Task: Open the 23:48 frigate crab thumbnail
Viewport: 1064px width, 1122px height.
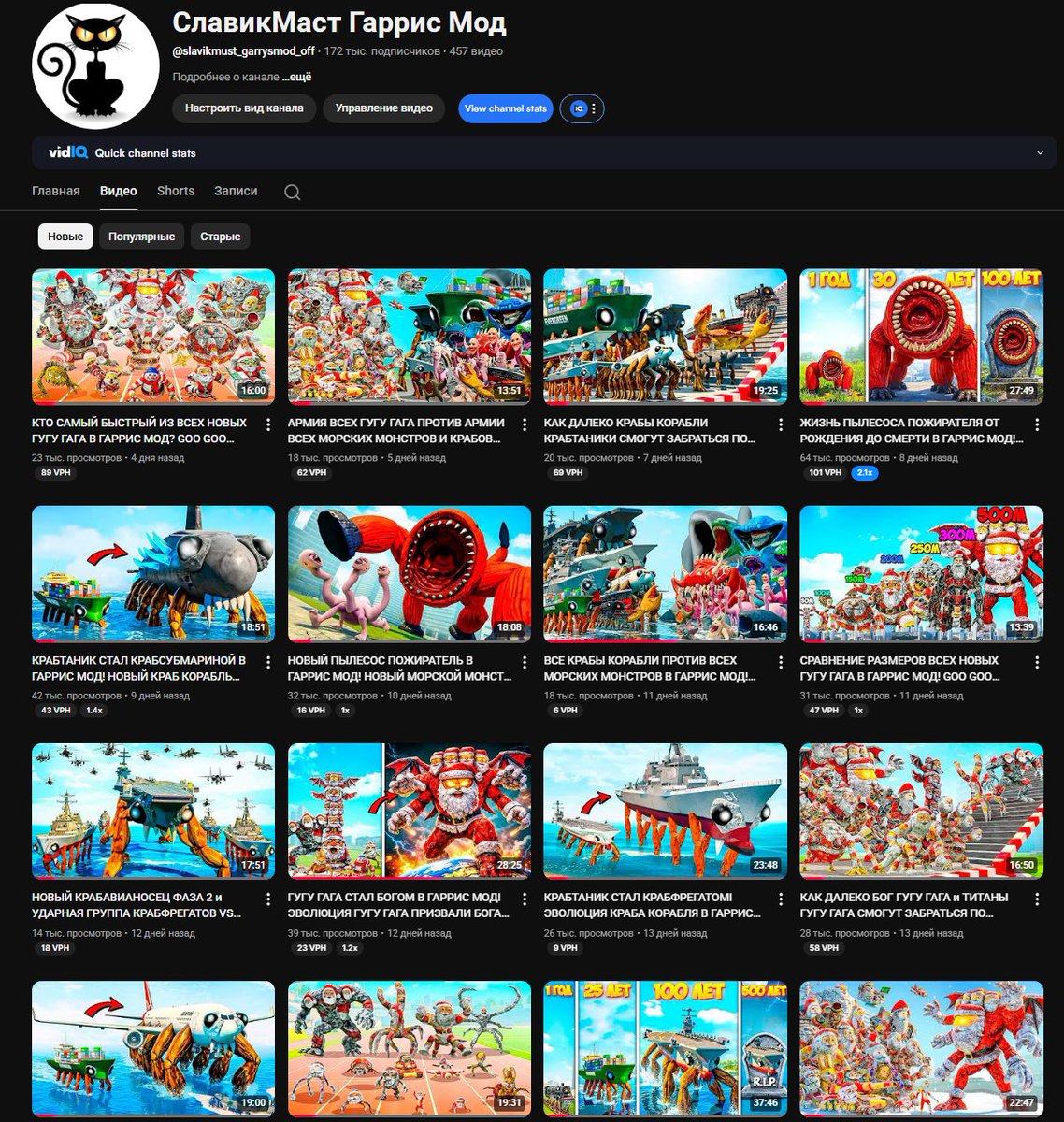Action: point(666,812)
